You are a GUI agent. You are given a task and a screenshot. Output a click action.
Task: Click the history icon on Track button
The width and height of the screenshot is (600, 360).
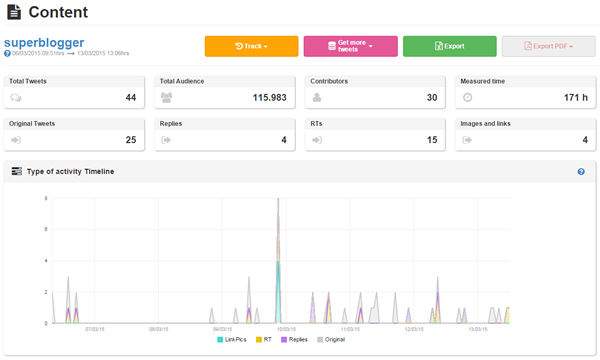tap(239, 46)
